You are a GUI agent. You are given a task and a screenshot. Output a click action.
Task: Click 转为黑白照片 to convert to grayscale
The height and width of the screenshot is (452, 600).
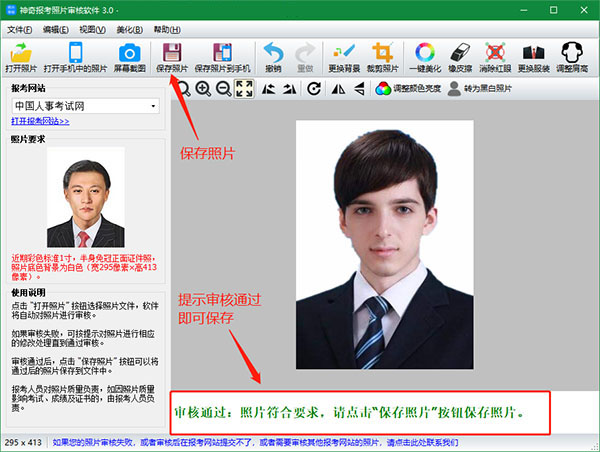[478, 89]
